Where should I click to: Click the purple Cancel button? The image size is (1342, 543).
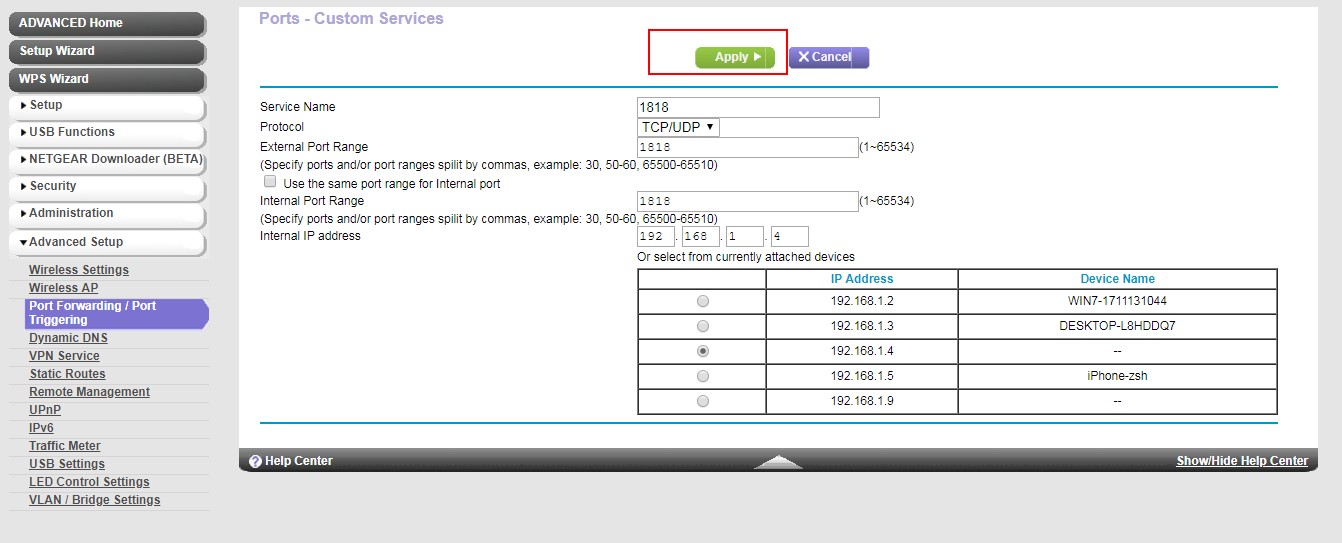pyautogui.click(x=829, y=58)
